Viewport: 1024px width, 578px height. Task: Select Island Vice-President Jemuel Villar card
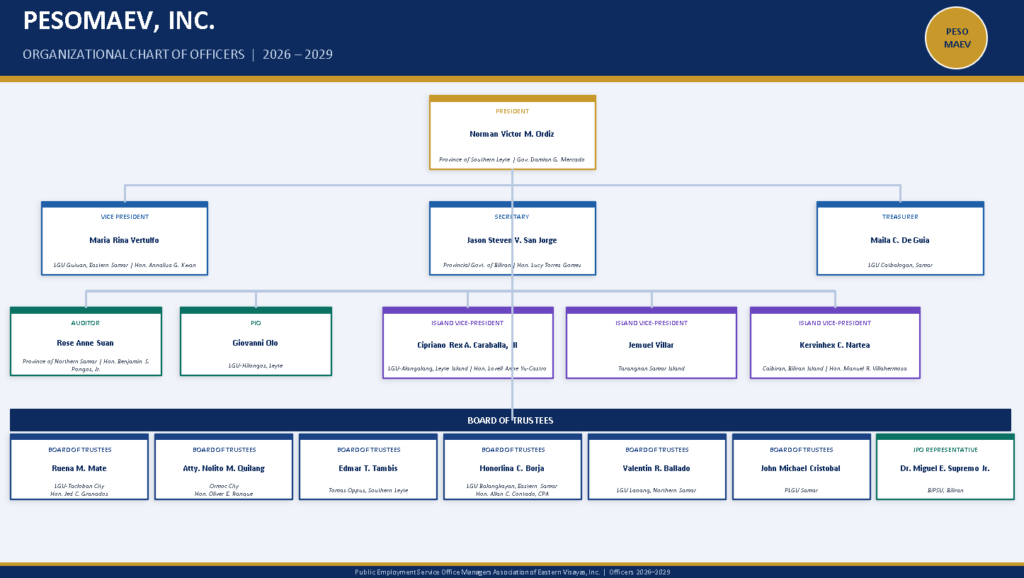coord(651,343)
